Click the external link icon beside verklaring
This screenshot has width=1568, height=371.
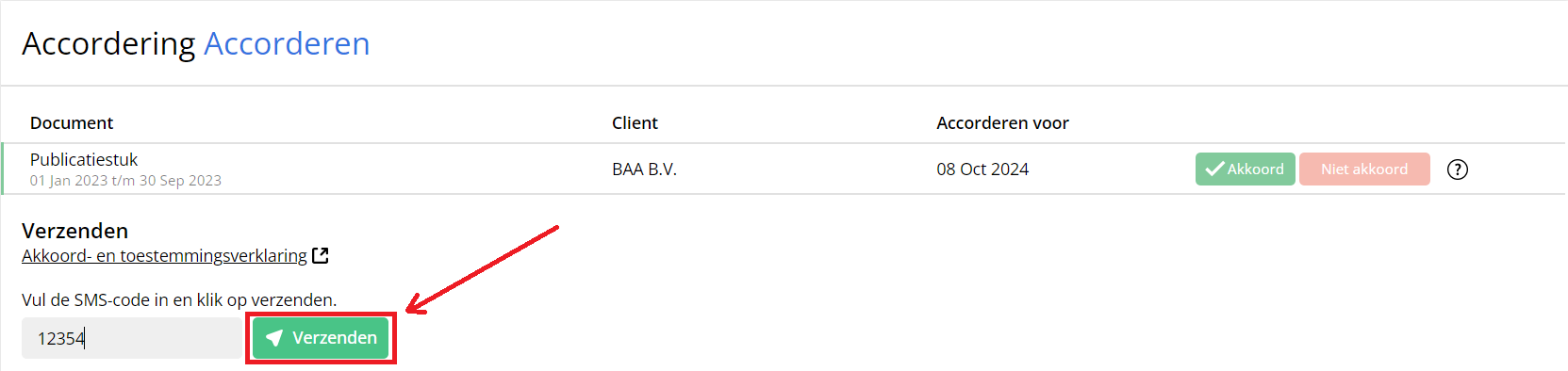point(321,255)
